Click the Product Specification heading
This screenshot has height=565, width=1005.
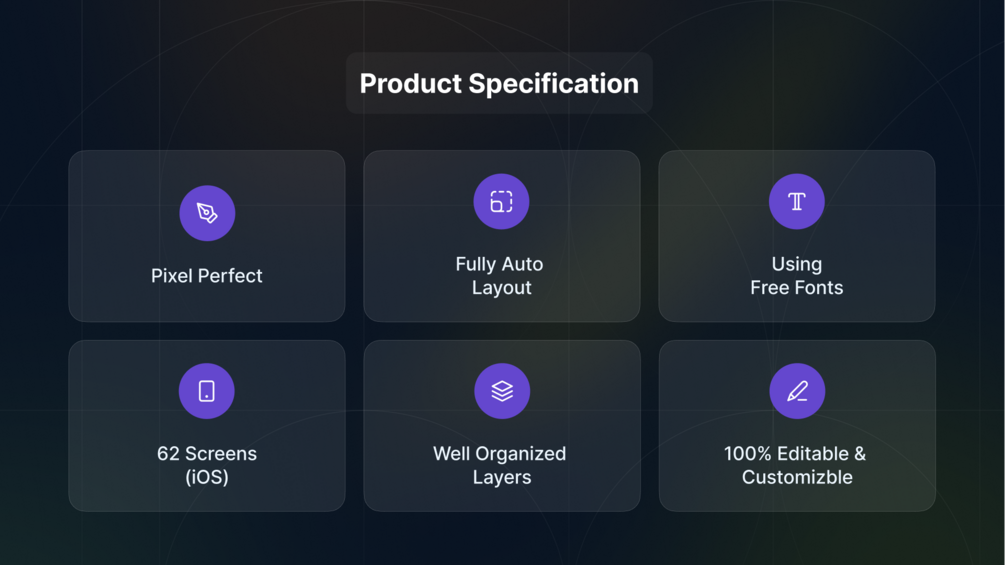coord(499,83)
